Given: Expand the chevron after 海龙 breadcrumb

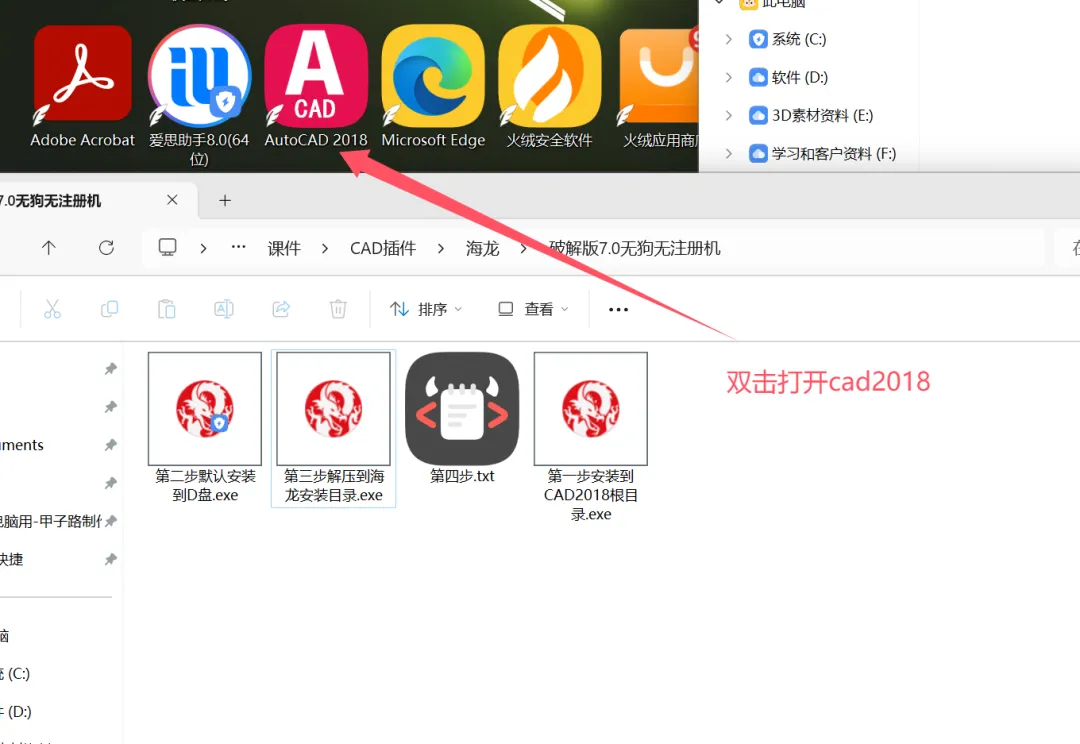Looking at the screenshot, I should tap(523, 248).
